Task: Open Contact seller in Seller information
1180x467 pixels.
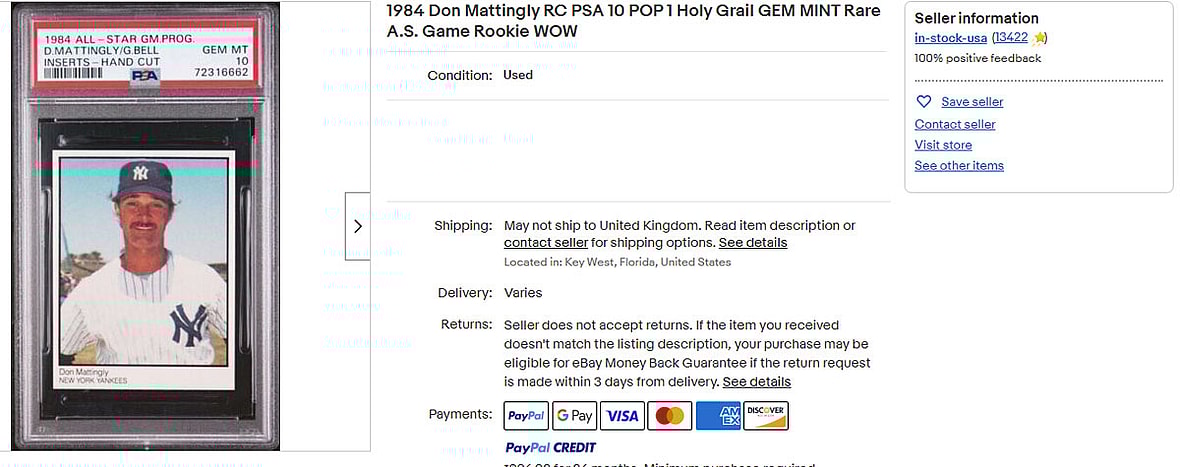Action: (x=955, y=124)
